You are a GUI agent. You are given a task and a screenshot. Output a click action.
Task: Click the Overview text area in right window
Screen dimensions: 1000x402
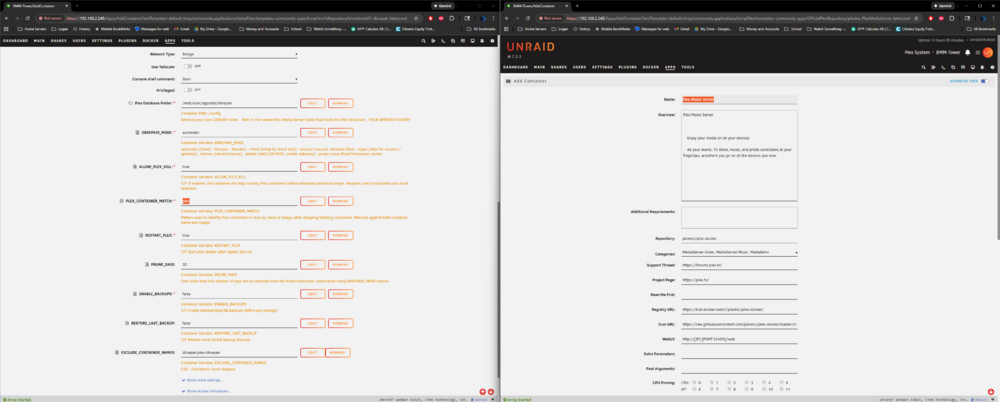[x=739, y=156]
